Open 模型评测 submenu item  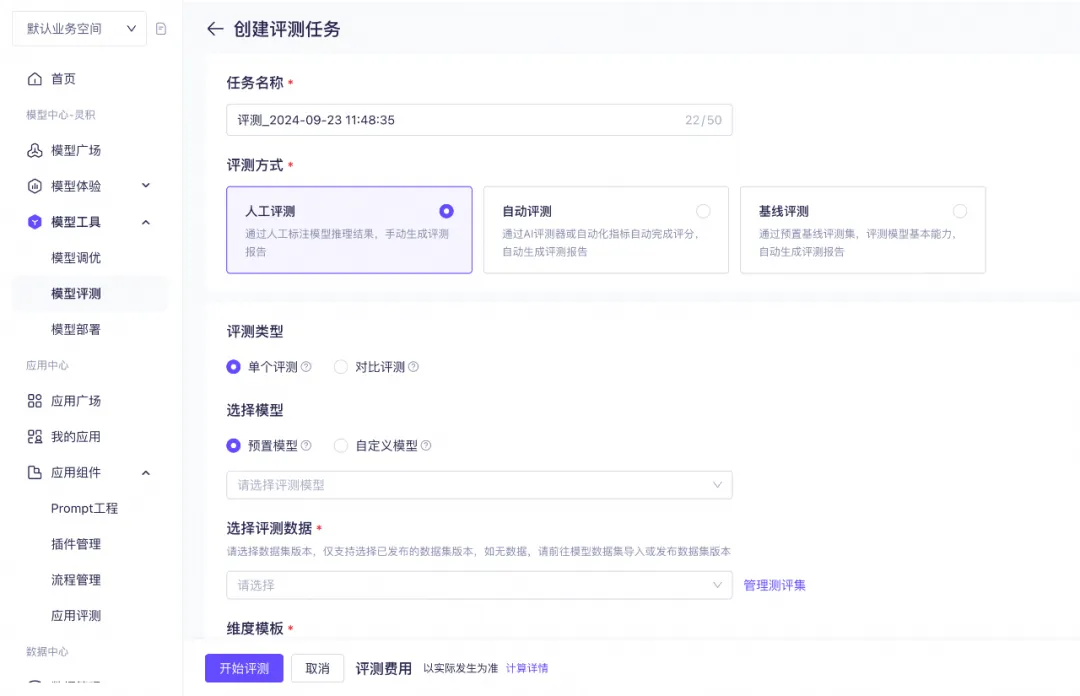coord(76,294)
